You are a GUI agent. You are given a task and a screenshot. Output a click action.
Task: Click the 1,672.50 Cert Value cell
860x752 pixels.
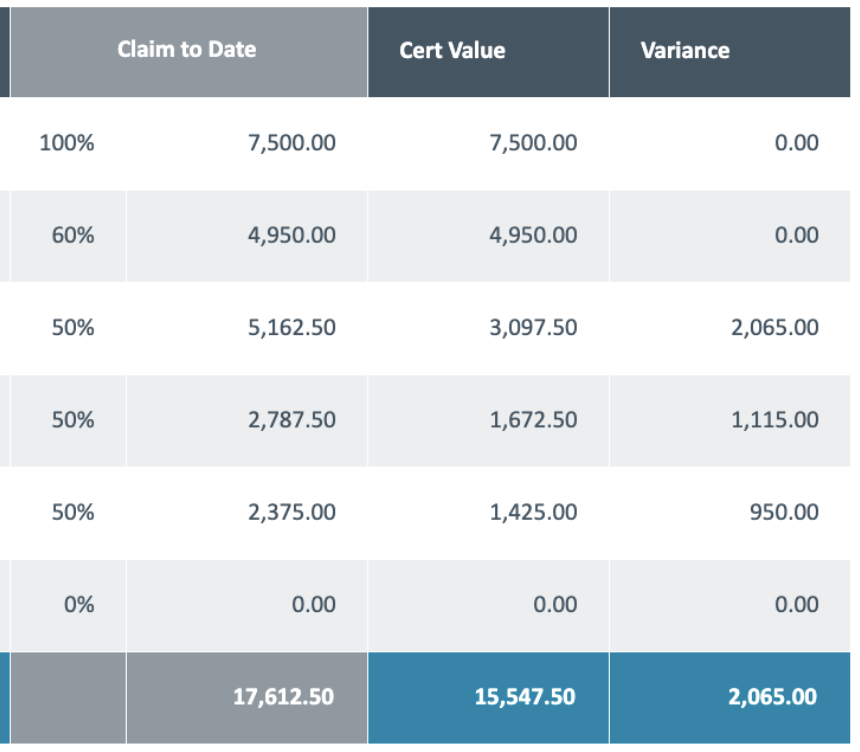[x=533, y=420]
